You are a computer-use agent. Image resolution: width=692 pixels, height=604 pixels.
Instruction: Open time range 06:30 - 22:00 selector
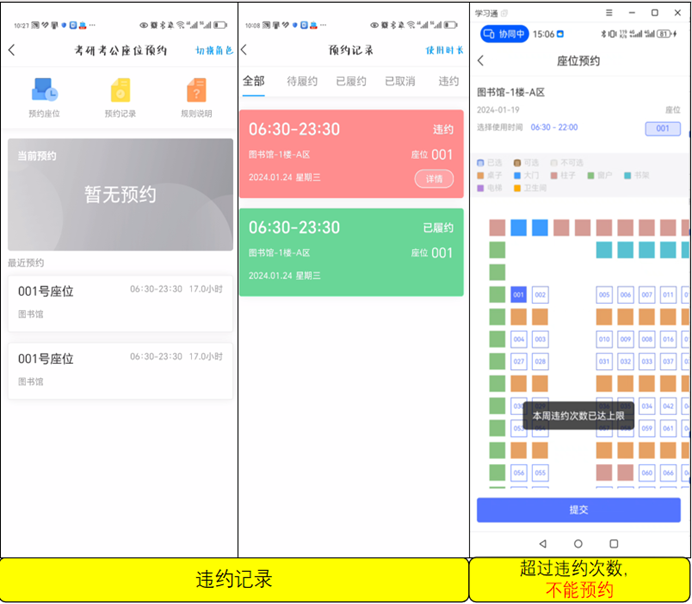554,128
